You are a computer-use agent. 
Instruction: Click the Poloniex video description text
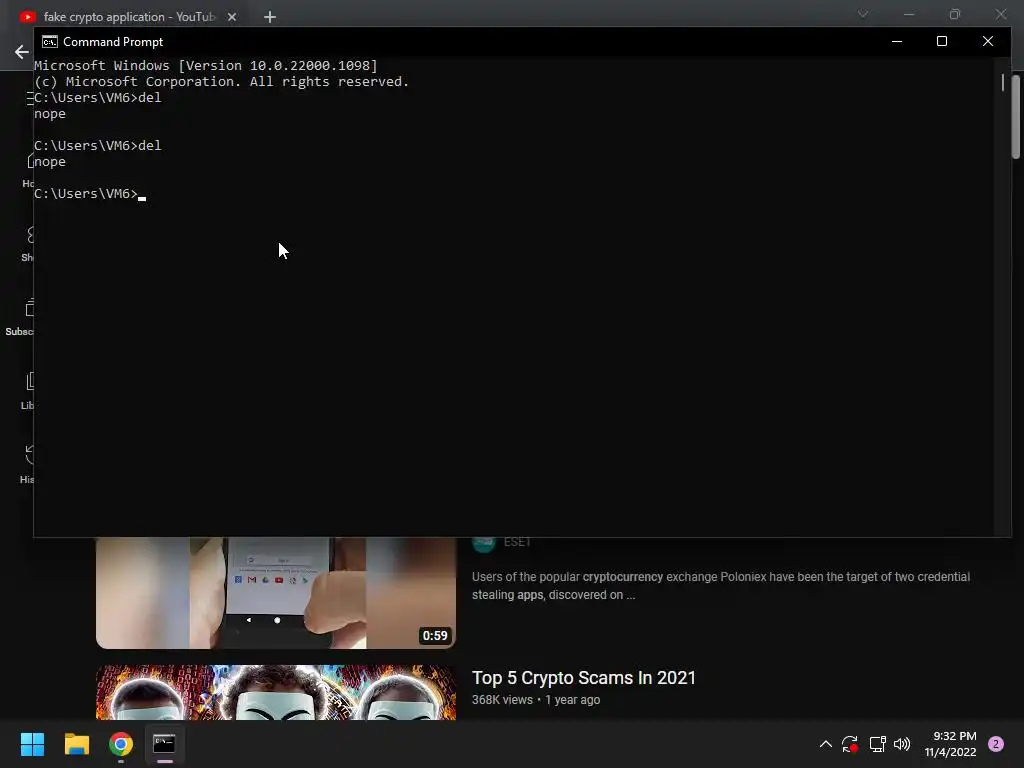coord(721,586)
